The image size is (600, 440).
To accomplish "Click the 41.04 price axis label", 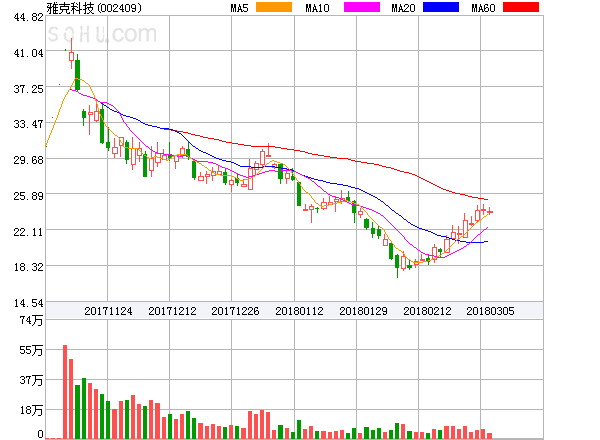I will [28, 53].
